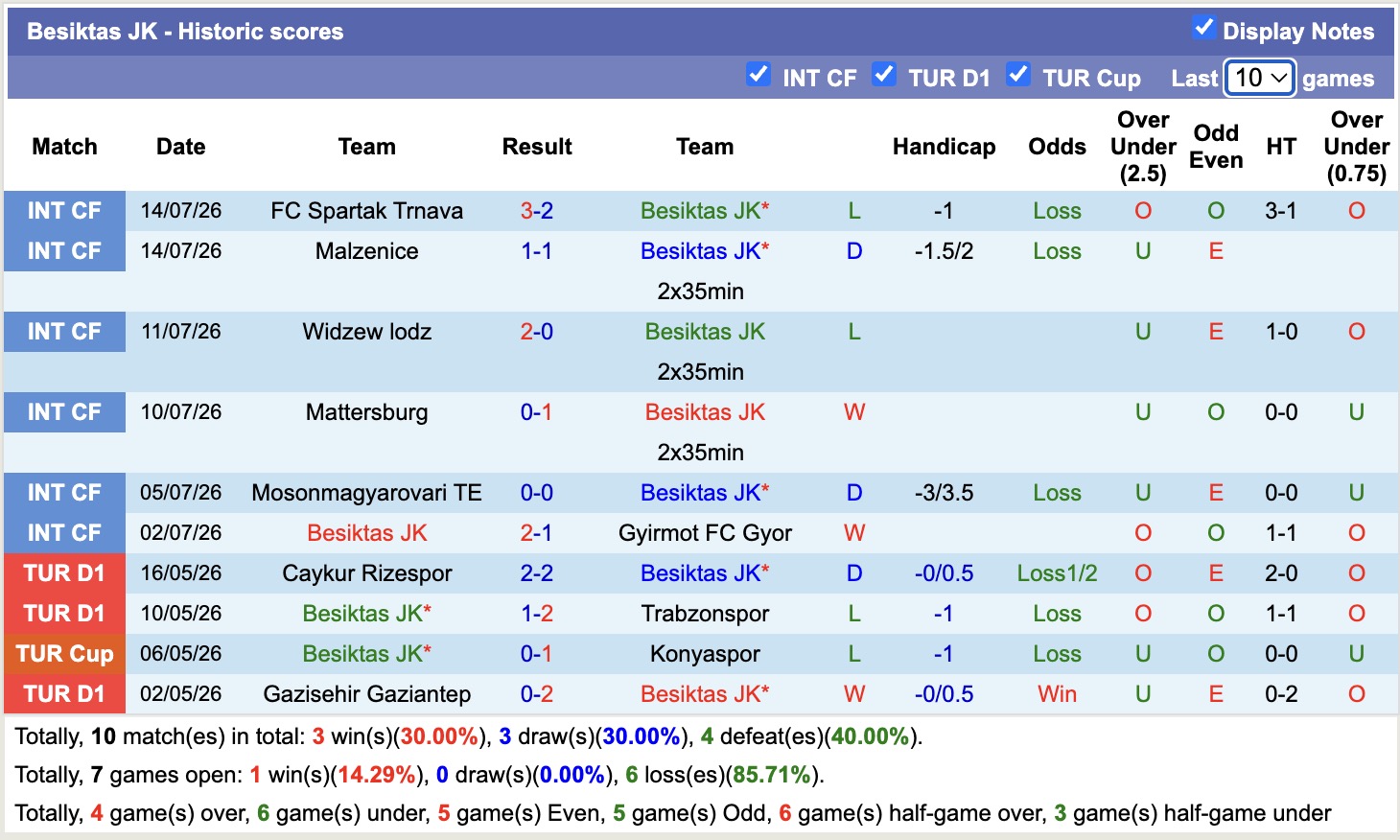The image size is (1400, 840).
Task: Click the TUR Cup match label
Action: point(64,654)
